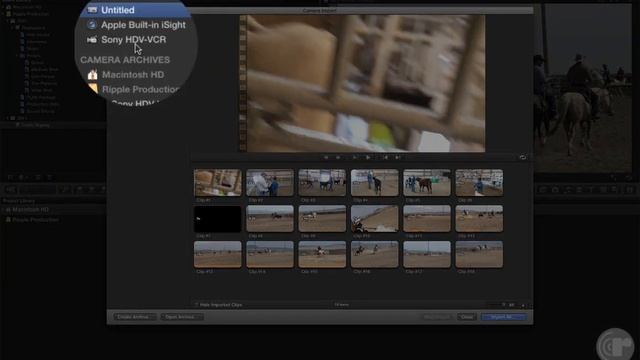The image size is (640, 360).
Task: Click the Close button in Camera Import
Action: click(467, 317)
